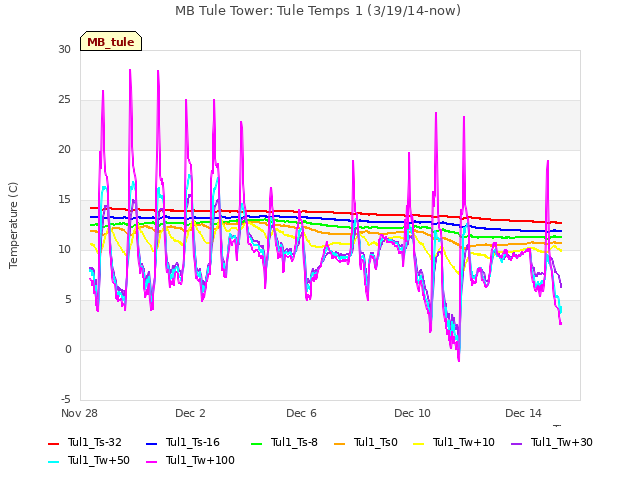Select the Tul1_Ts-32 legend label
The image size is (640, 480).
click(95, 442)
